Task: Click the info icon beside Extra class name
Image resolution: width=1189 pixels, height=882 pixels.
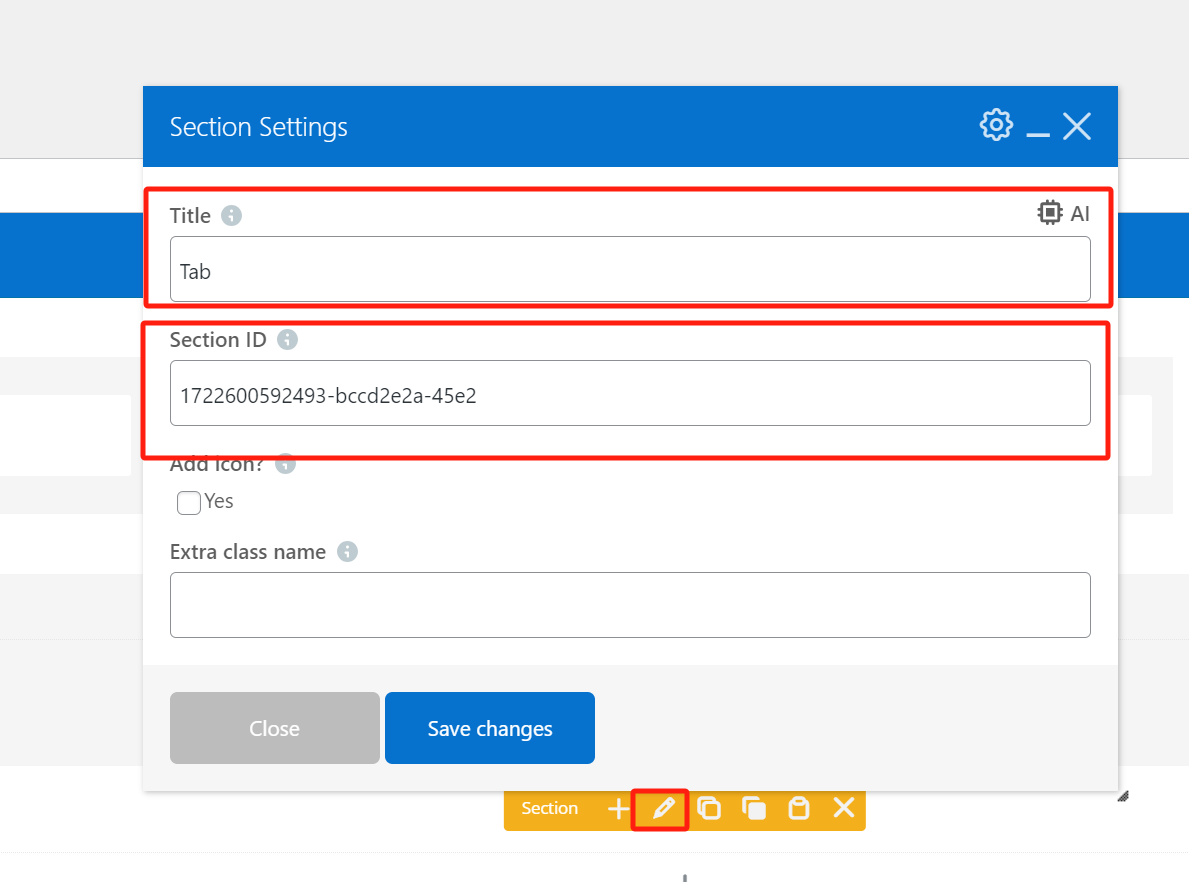Action: (347, 551)
